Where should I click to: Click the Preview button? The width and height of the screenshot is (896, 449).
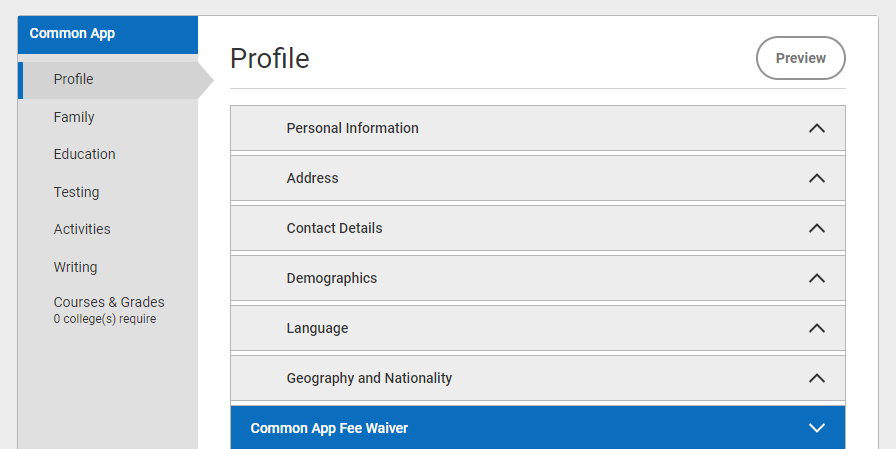(x=801, y=58)
